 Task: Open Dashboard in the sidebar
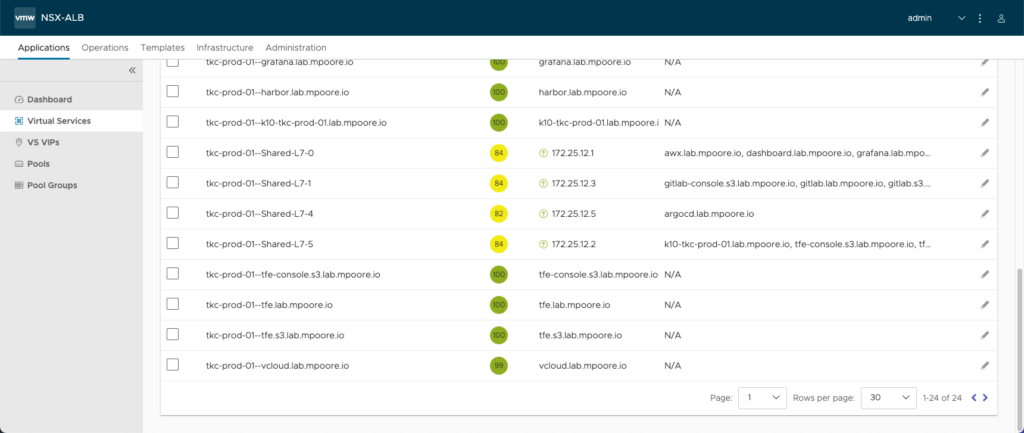click(x=71, y=99)
